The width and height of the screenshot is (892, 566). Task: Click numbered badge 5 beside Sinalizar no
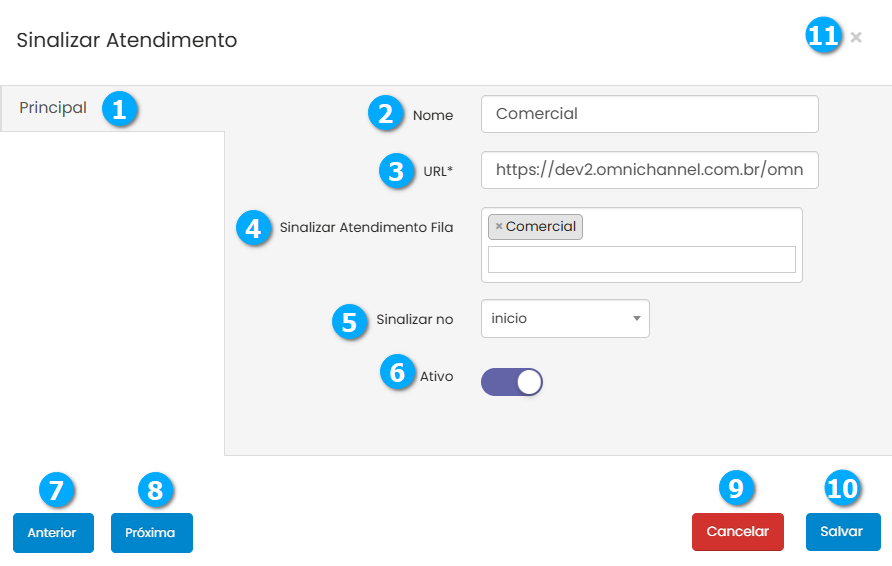(x=349, y=321)
